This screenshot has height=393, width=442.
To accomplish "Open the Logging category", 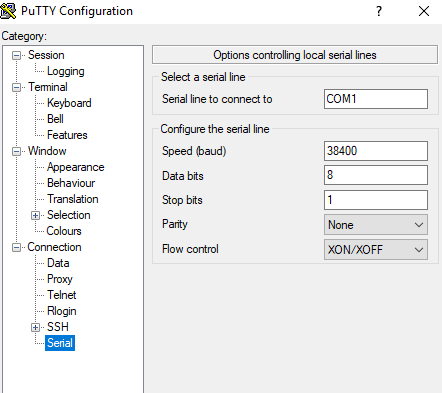I will (x=65, y=71).
